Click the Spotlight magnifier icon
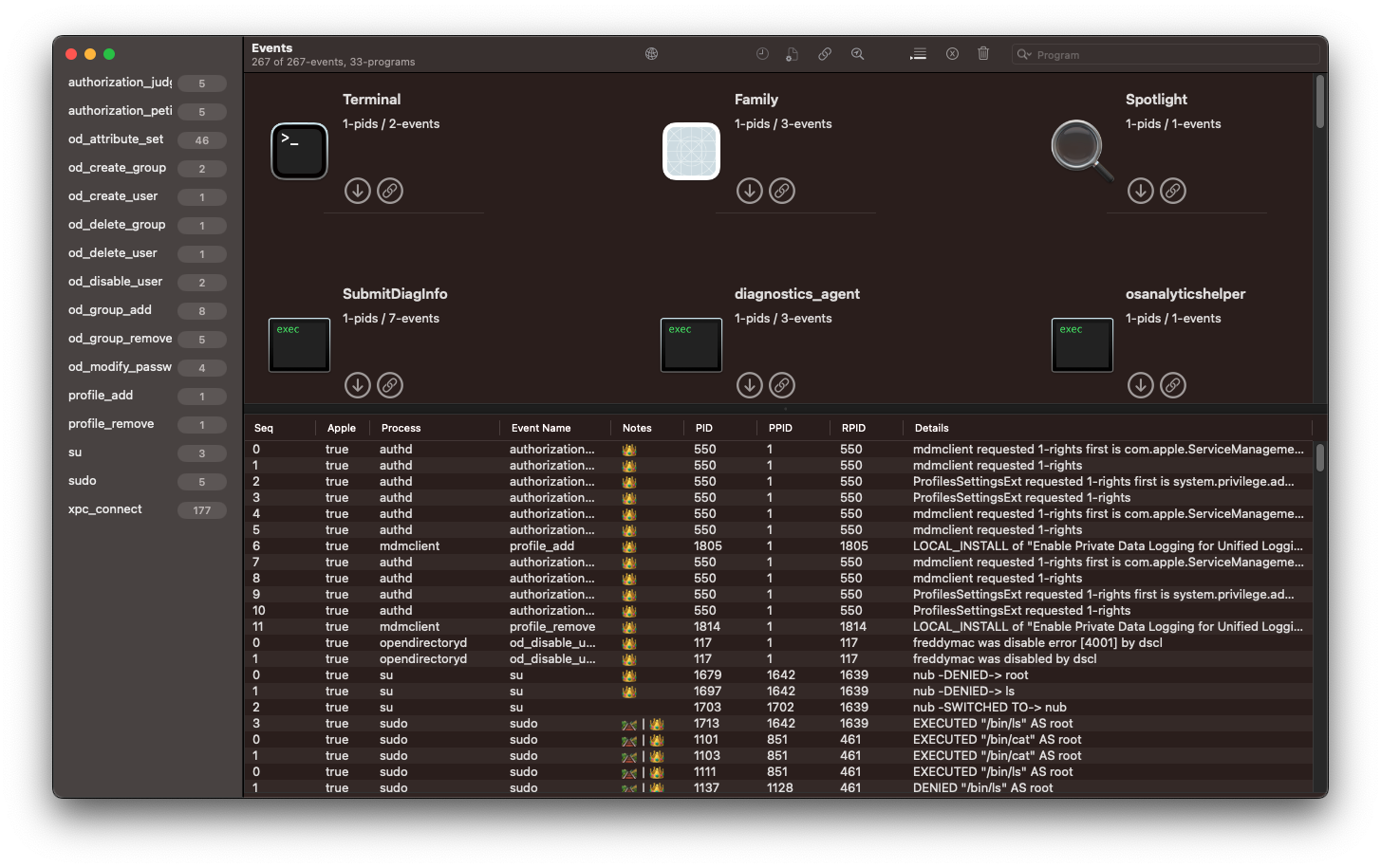Viewport: 1381px width, 868px height. [x=1082, y=151]
